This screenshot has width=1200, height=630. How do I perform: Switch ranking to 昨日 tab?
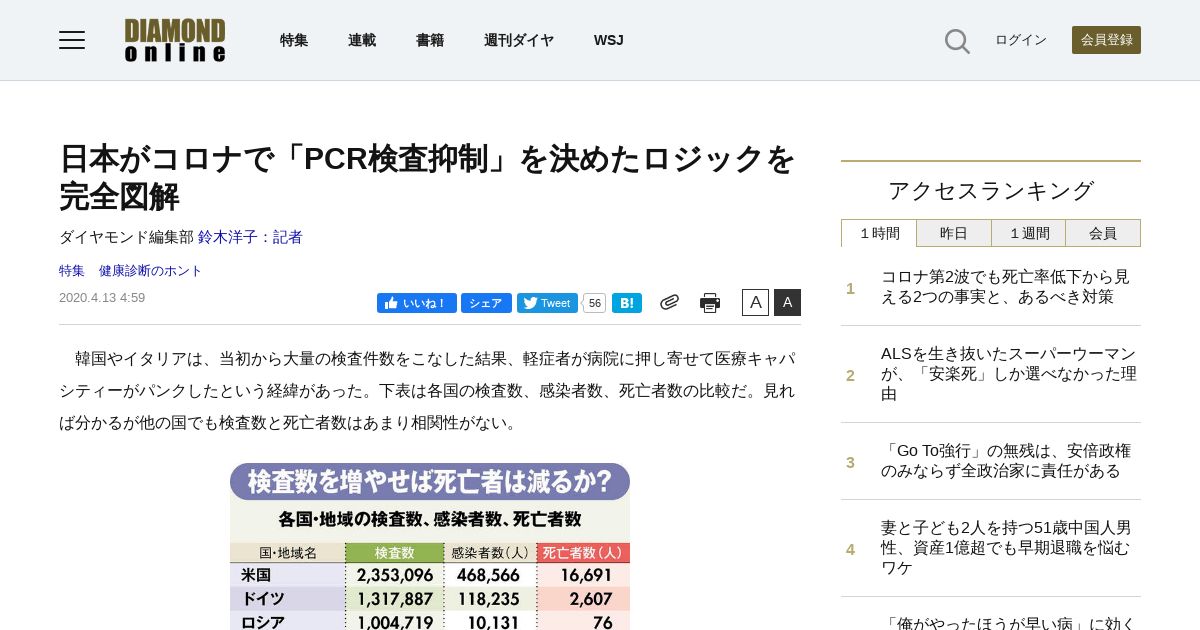[x=954, y=233]
